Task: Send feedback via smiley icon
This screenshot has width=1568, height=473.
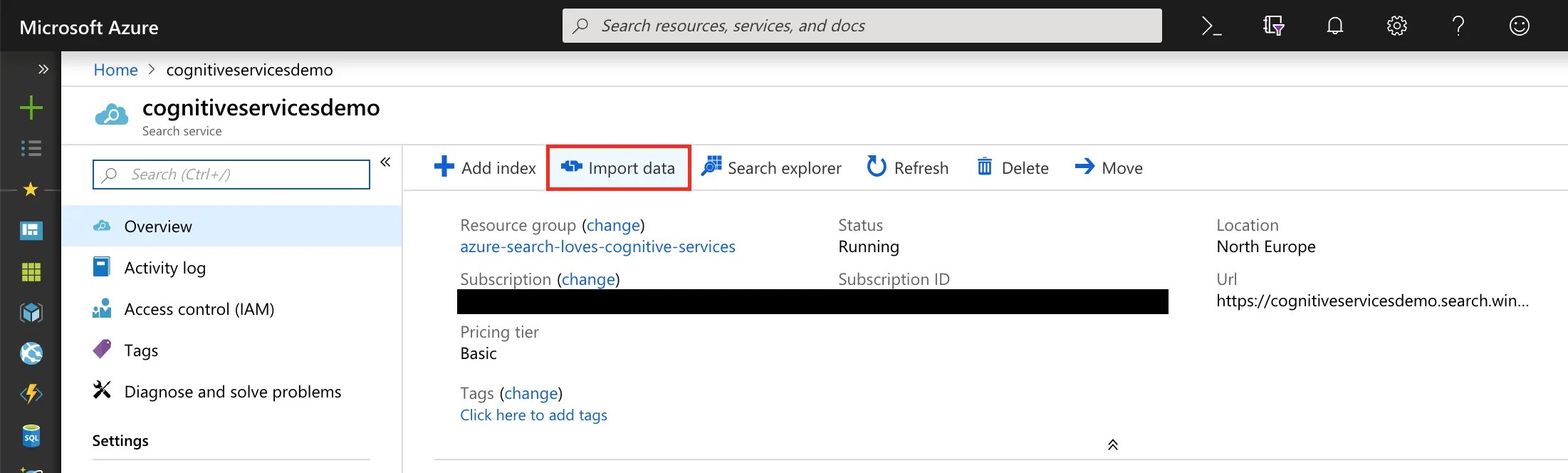Action: pos(1520,26)
